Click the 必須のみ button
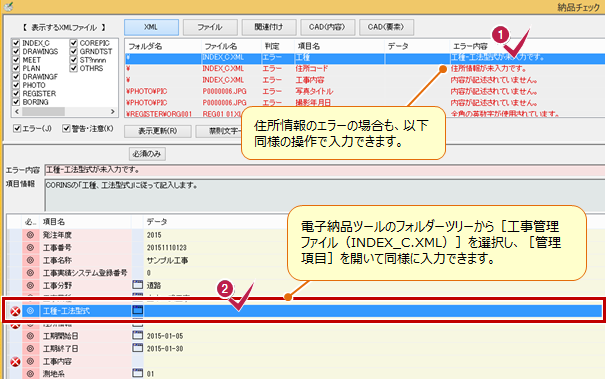The height and width of the screenshot is (379, 608). (147, 154)
